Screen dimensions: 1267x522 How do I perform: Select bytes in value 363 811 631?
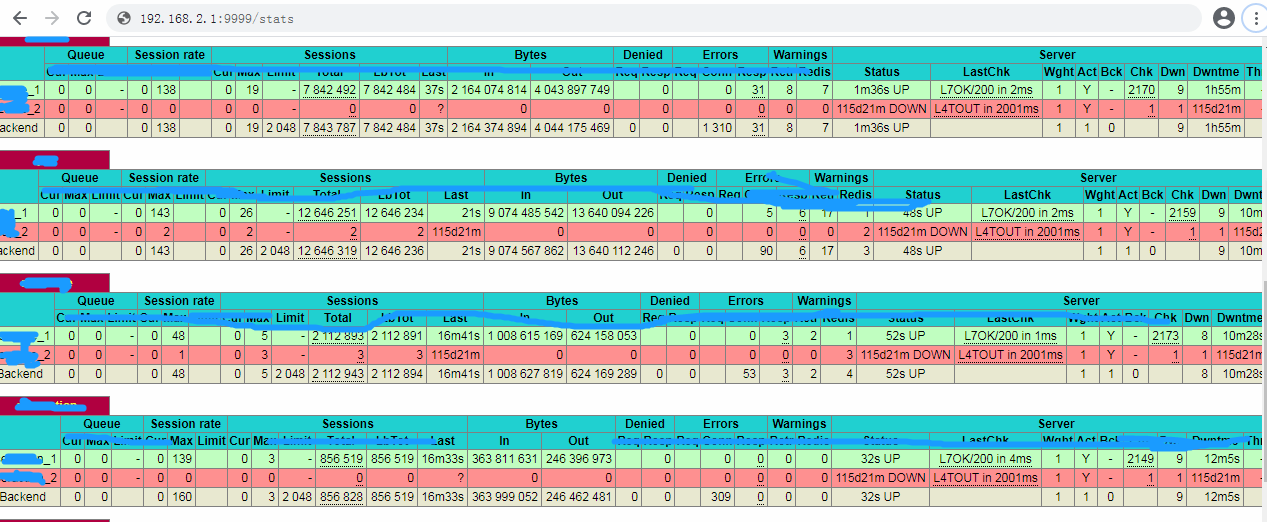click(x=504, y=459)
